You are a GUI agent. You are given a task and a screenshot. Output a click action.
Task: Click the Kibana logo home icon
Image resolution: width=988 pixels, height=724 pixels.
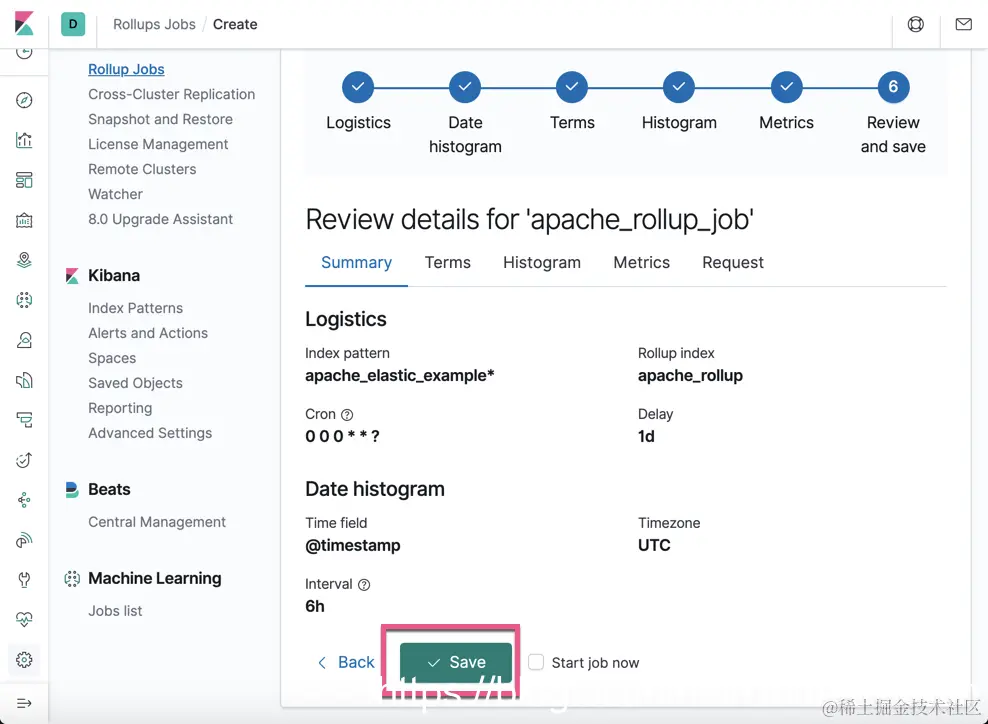coord(24,24)
